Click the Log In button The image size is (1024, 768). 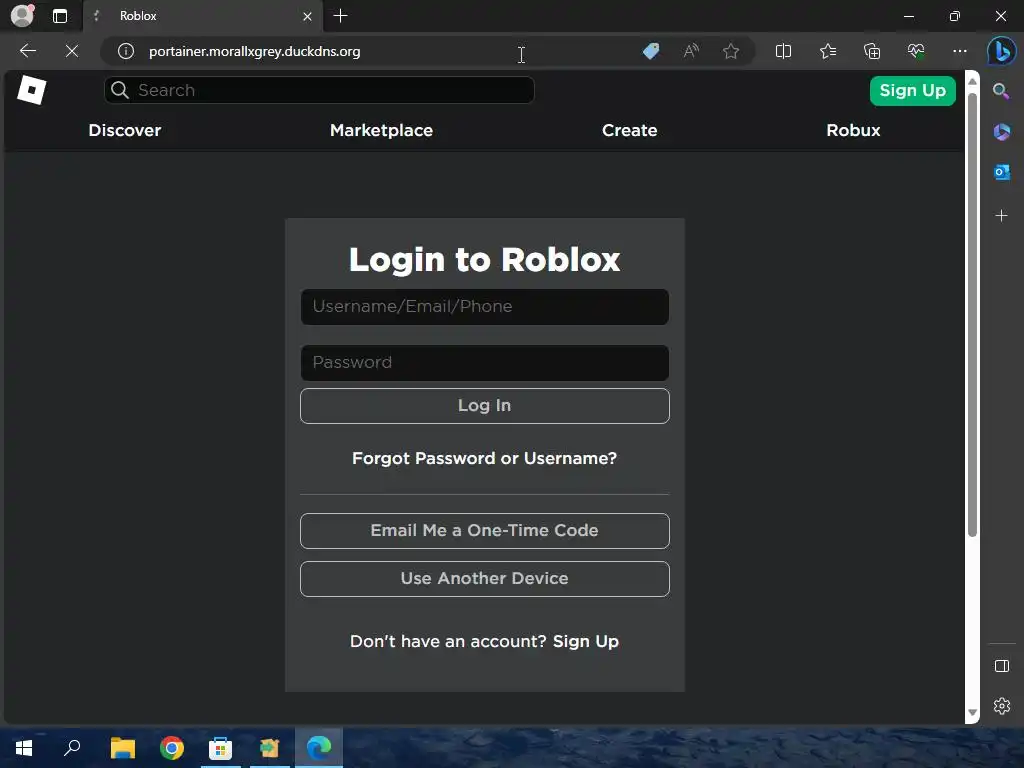click(485, 406)
